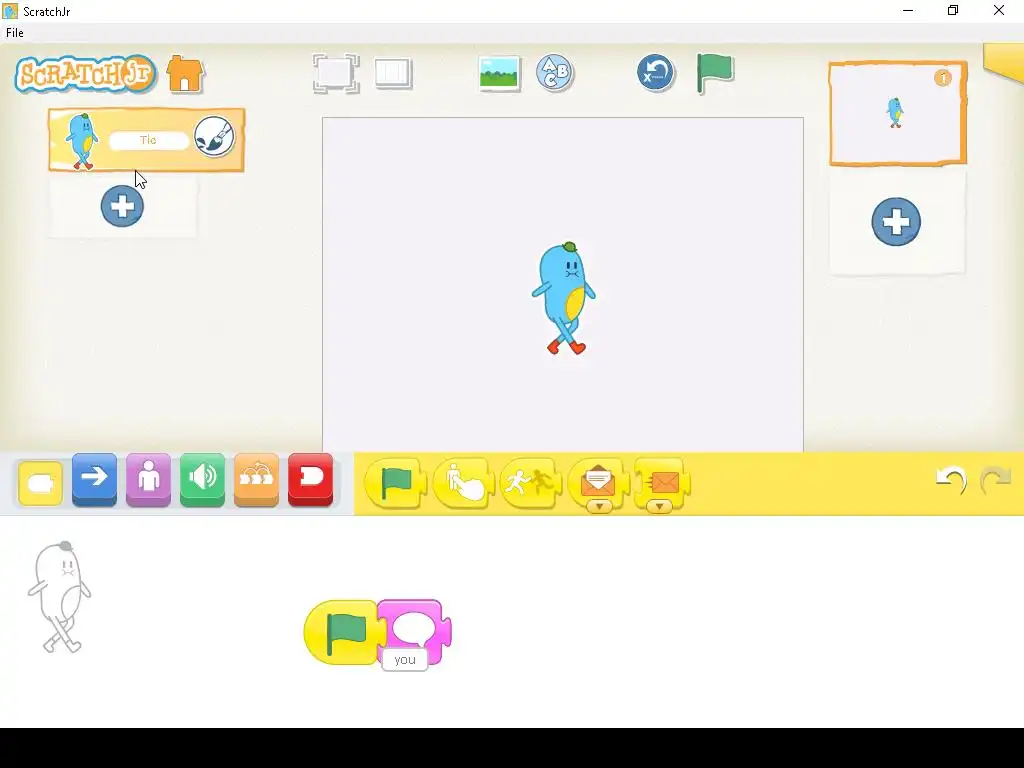Undo the last action
The image size is (1024, 768).
(x=951, y=481)
